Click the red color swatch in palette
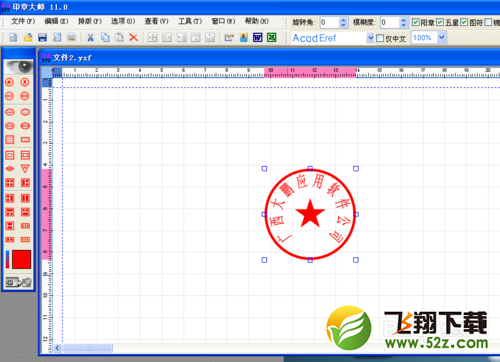500x362 pixels. point(22,259)
